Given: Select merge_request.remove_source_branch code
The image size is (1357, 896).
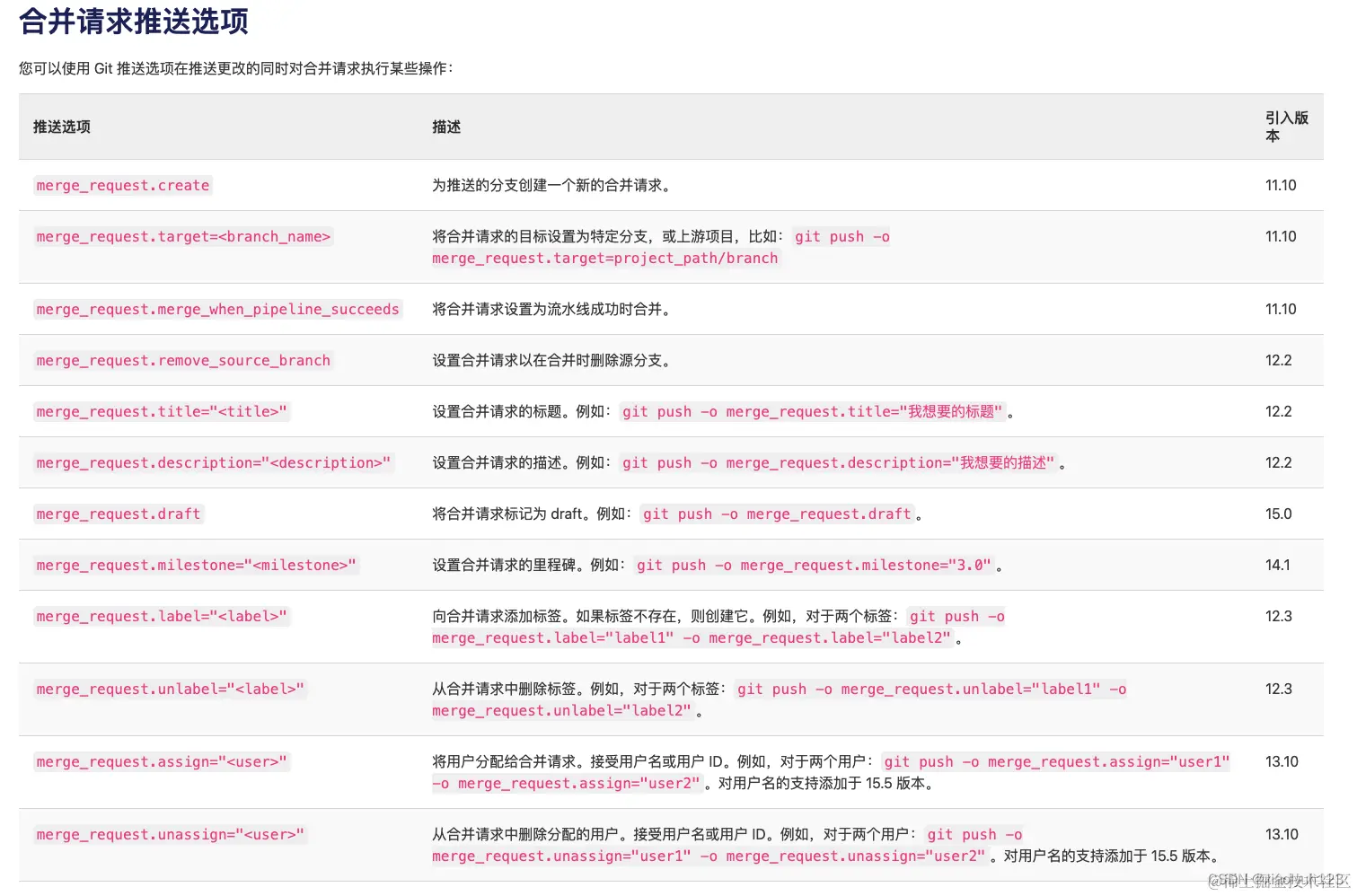Looking at the screenshot, I should tap(183, 360).
